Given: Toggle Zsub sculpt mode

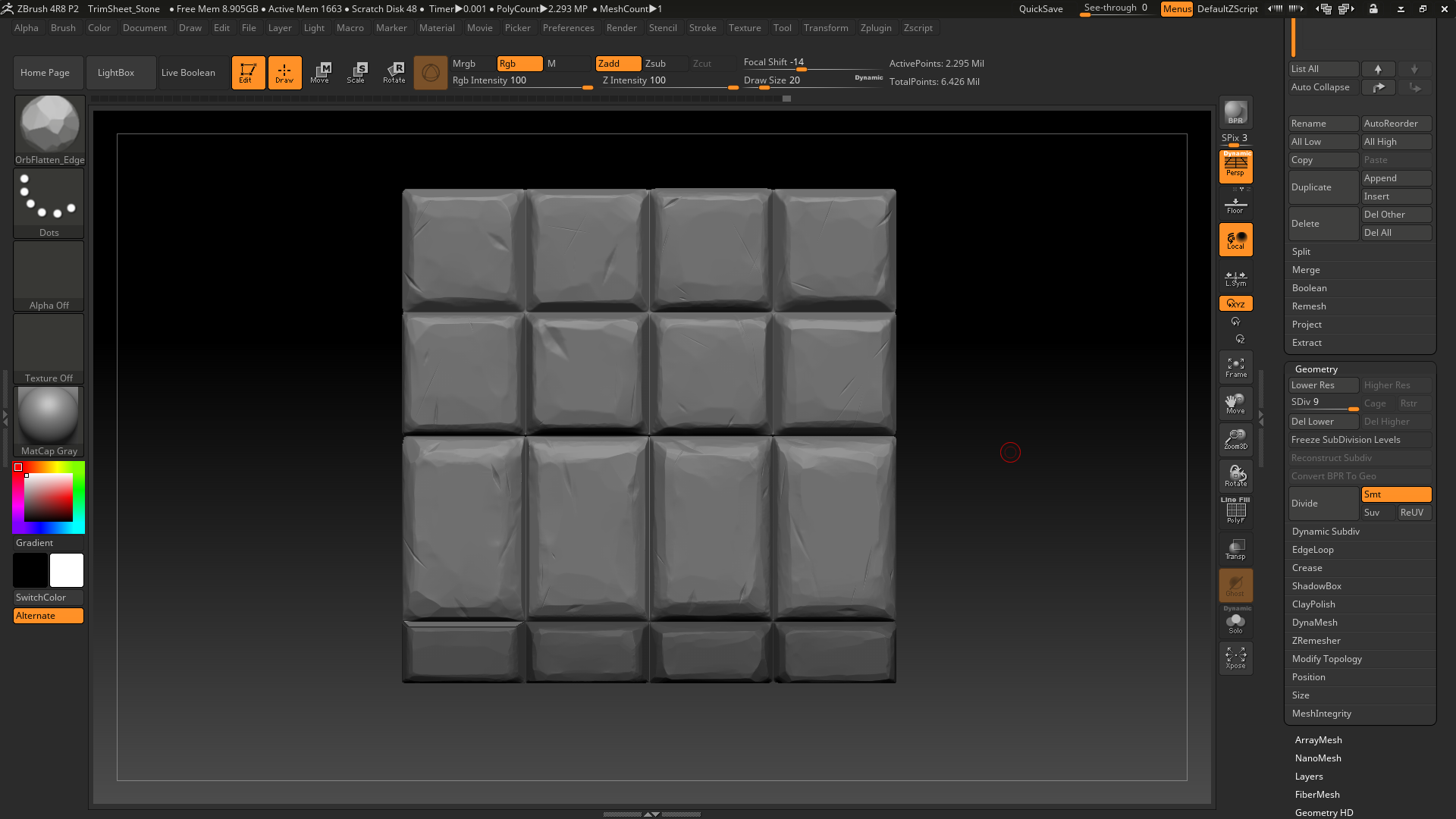Looking at the screenshot, I should coord(666,64).
